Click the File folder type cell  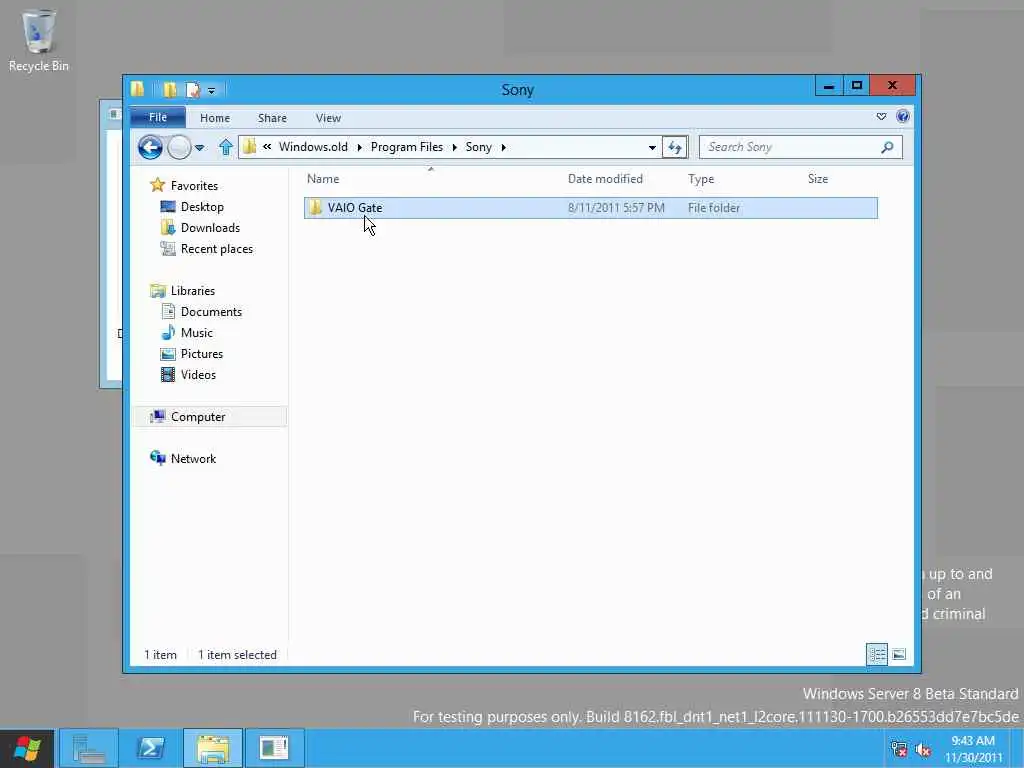tap(714, 208)
